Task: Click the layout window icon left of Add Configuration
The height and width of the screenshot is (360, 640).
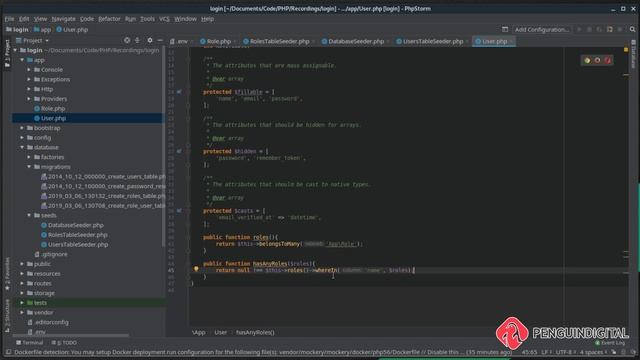Action: point(505,29)
